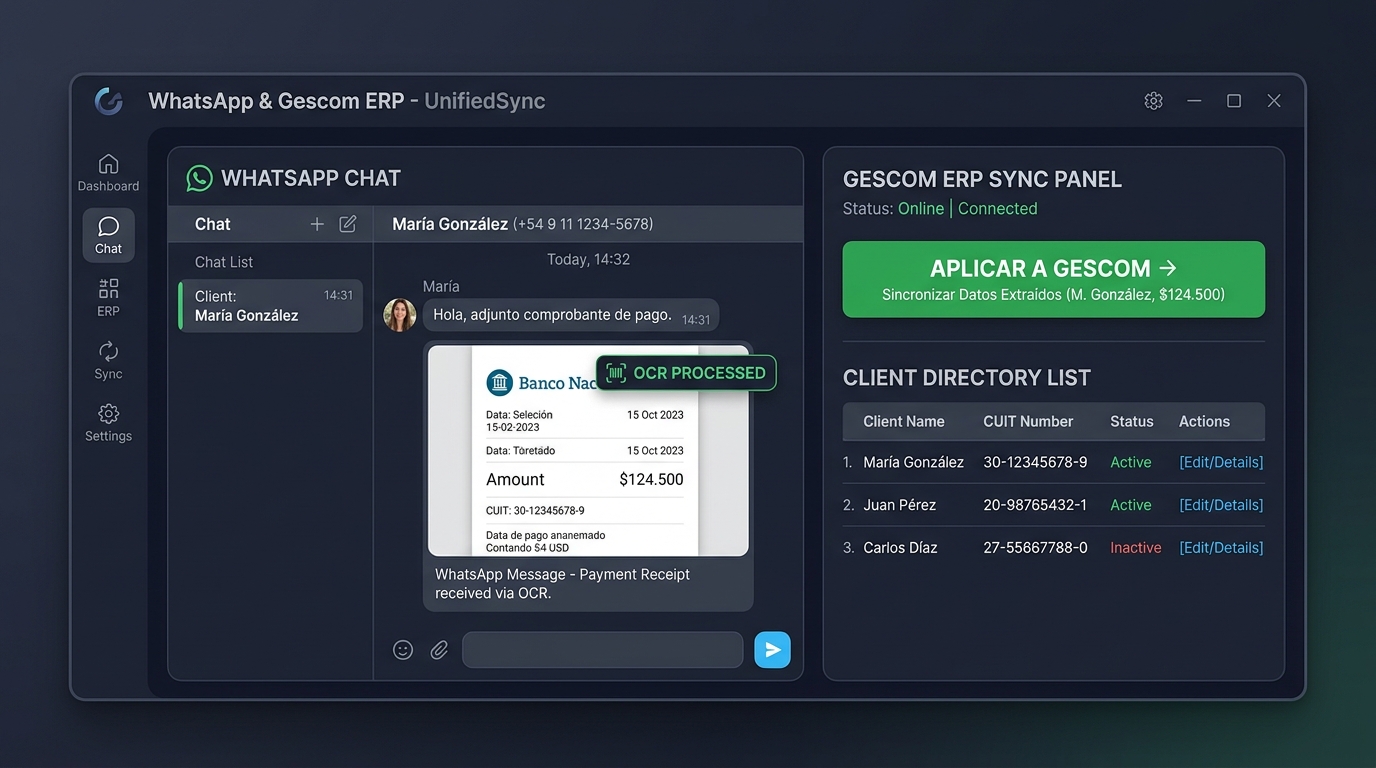1376x768 pixels.
Task: Open Edit/Details for Carlos Díaz
Action: tap(1221, 548)
